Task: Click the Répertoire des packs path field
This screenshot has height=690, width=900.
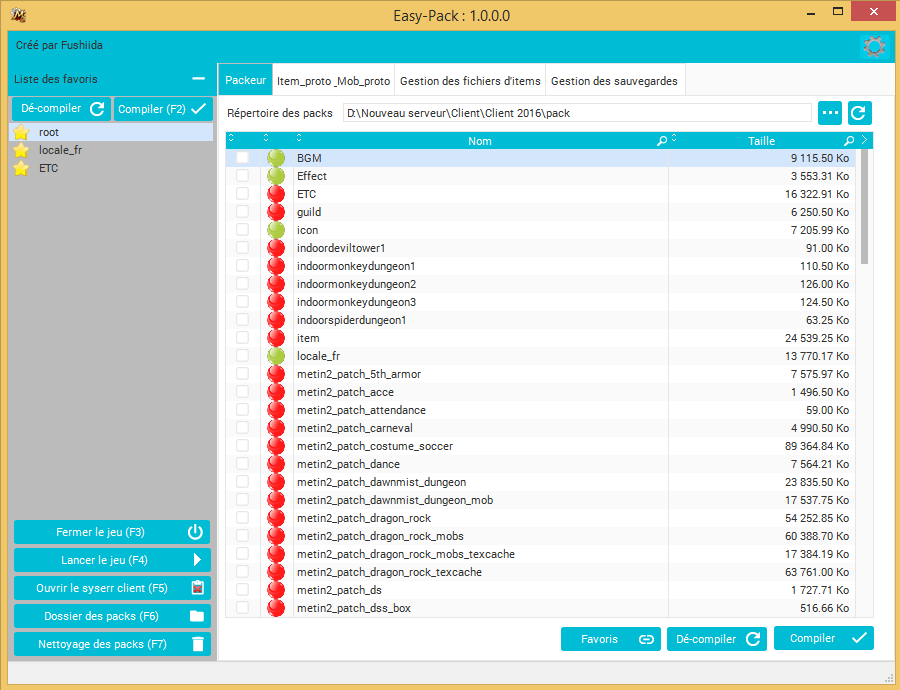Action: (577, 113)
